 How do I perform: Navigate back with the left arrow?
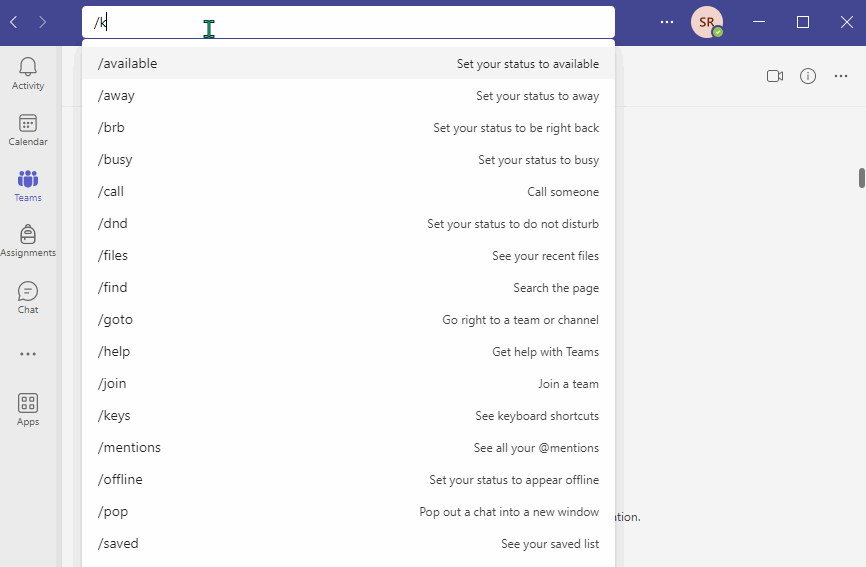[x=14, y=22]
